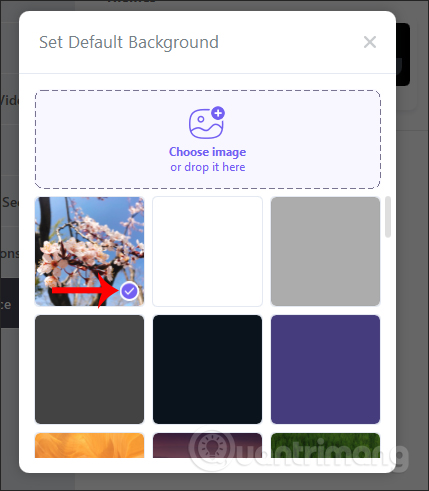Pick the dark plum gradient thumbnail

(x=207, y=445)
